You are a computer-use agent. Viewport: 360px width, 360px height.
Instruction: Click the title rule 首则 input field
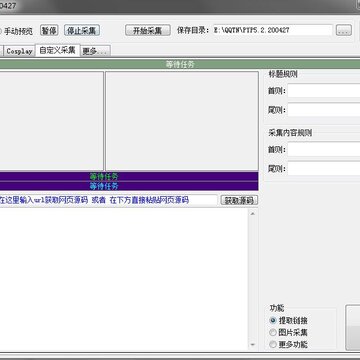(x=324, y=90)
